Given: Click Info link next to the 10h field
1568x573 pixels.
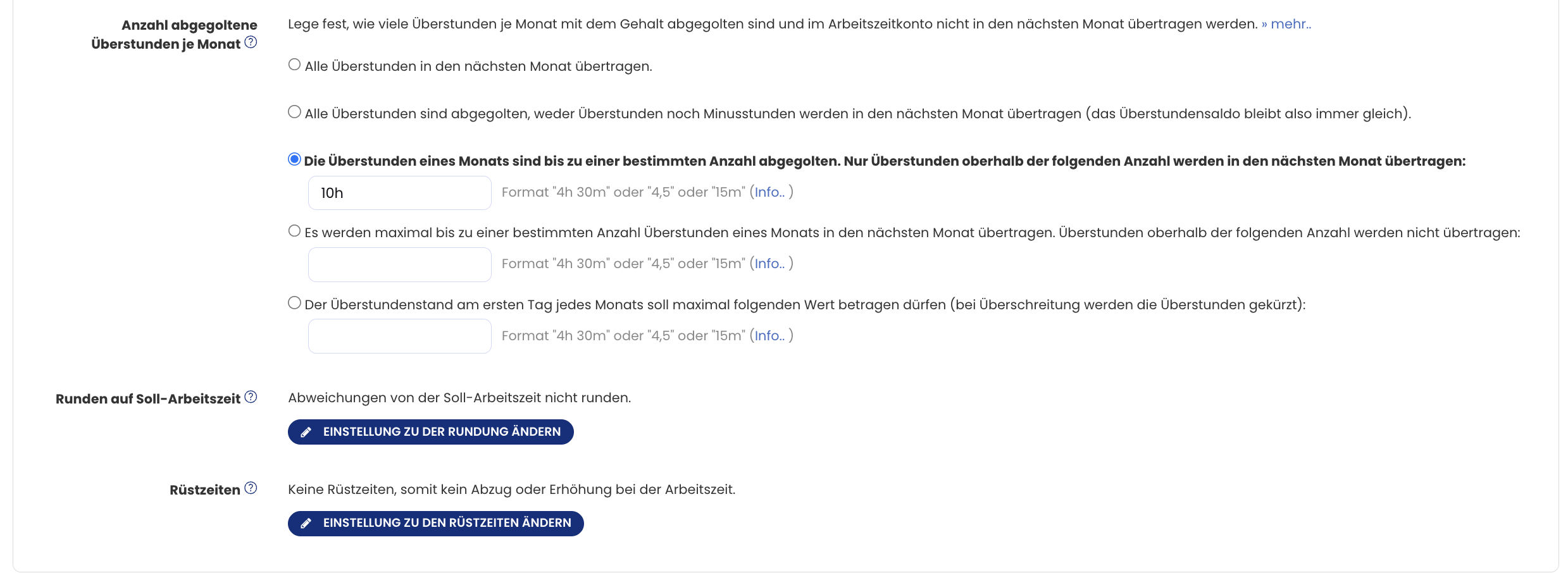Looking at the screenshot, I should pyautogui.click(x=769, y=192).
